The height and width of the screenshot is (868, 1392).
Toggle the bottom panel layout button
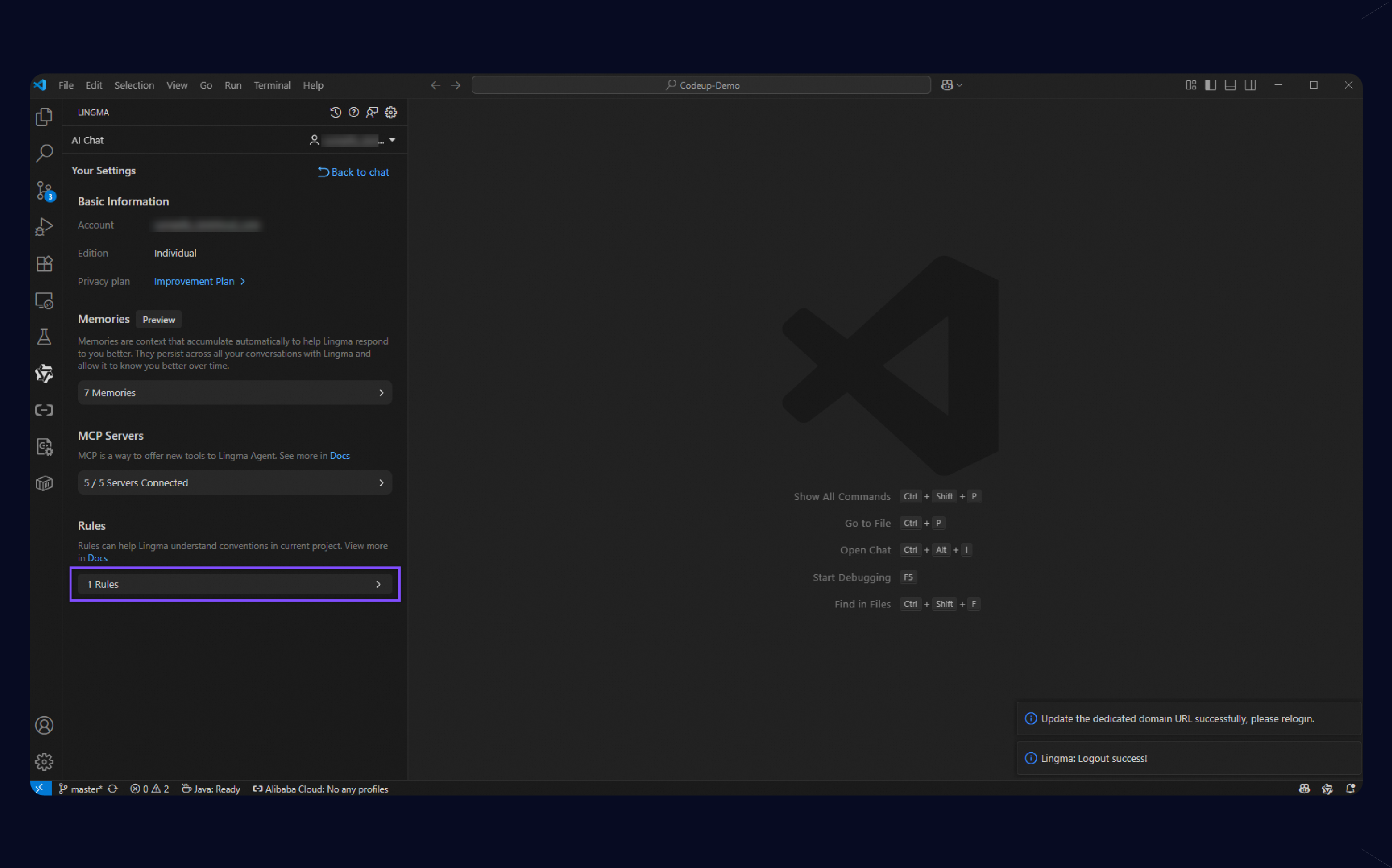[1230, 85]
